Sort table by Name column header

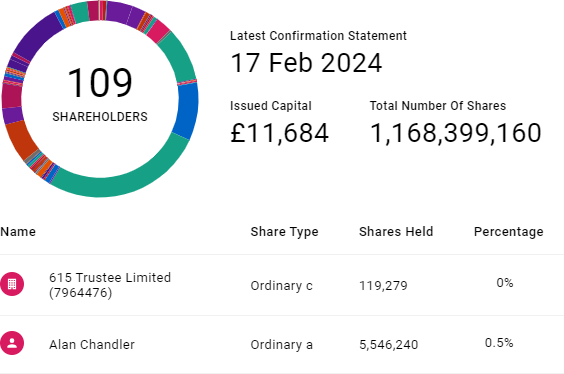(x=18, y=232)
